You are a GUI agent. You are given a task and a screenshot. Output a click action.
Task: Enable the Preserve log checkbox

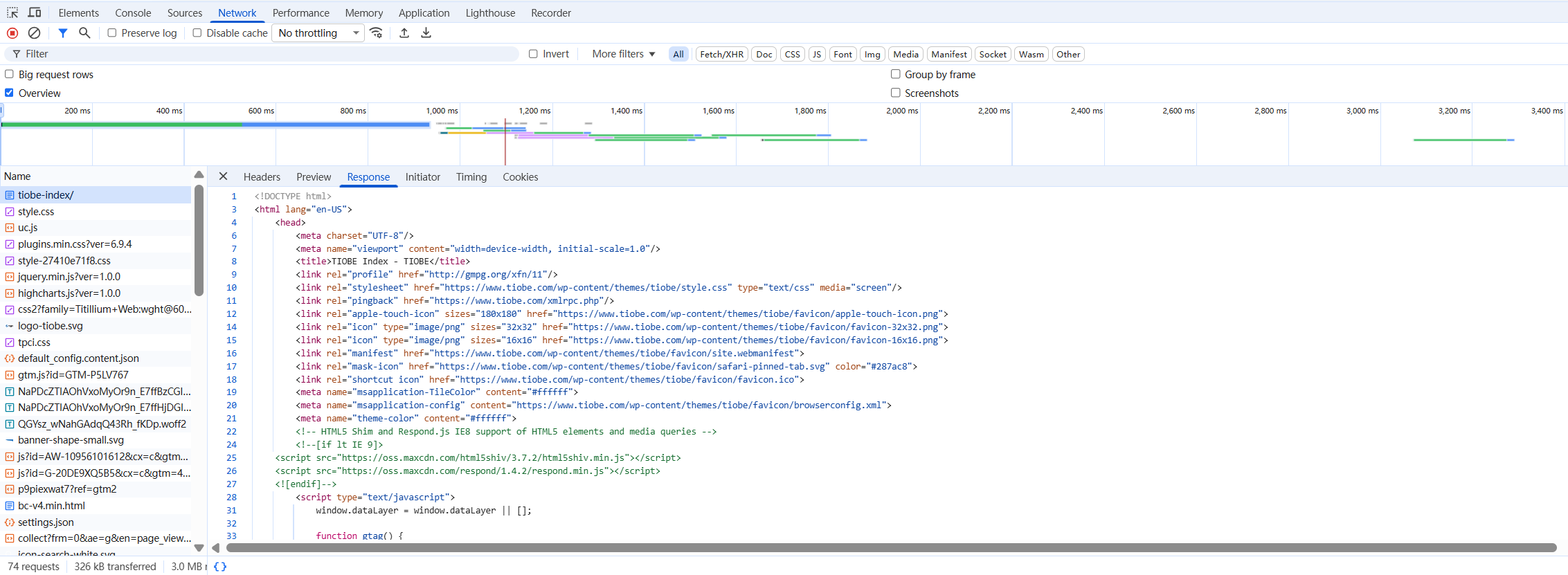(112, 33)
